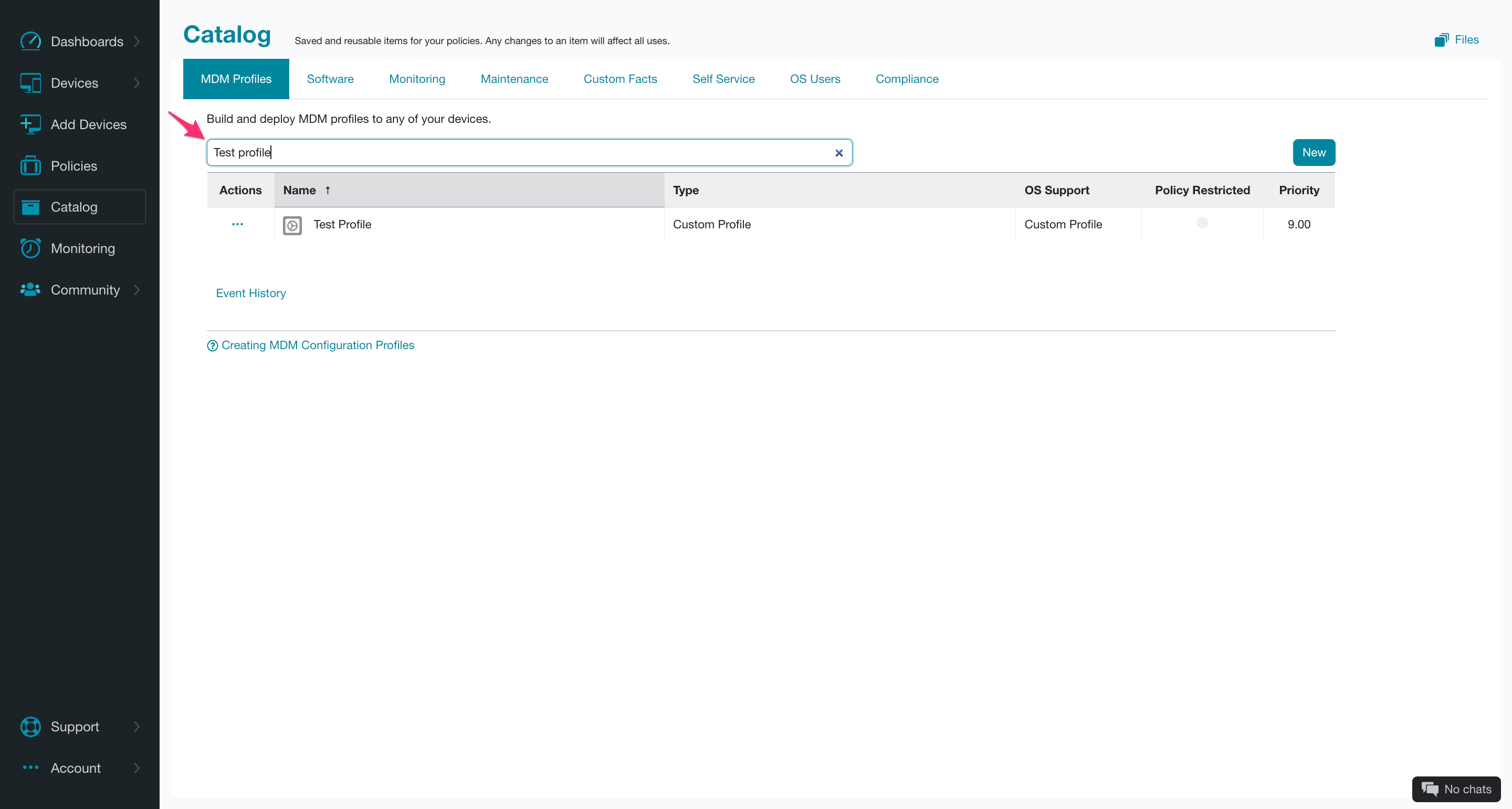Click the Actions column header

(x=240, y=190)
